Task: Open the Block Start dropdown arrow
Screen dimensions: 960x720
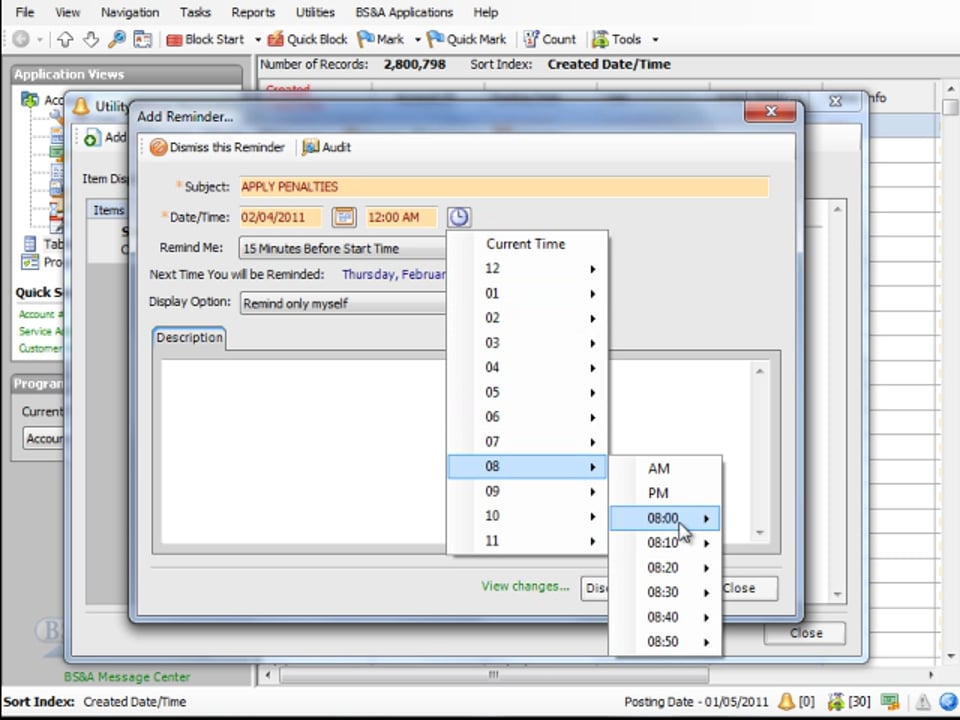Action: point(258,40)
